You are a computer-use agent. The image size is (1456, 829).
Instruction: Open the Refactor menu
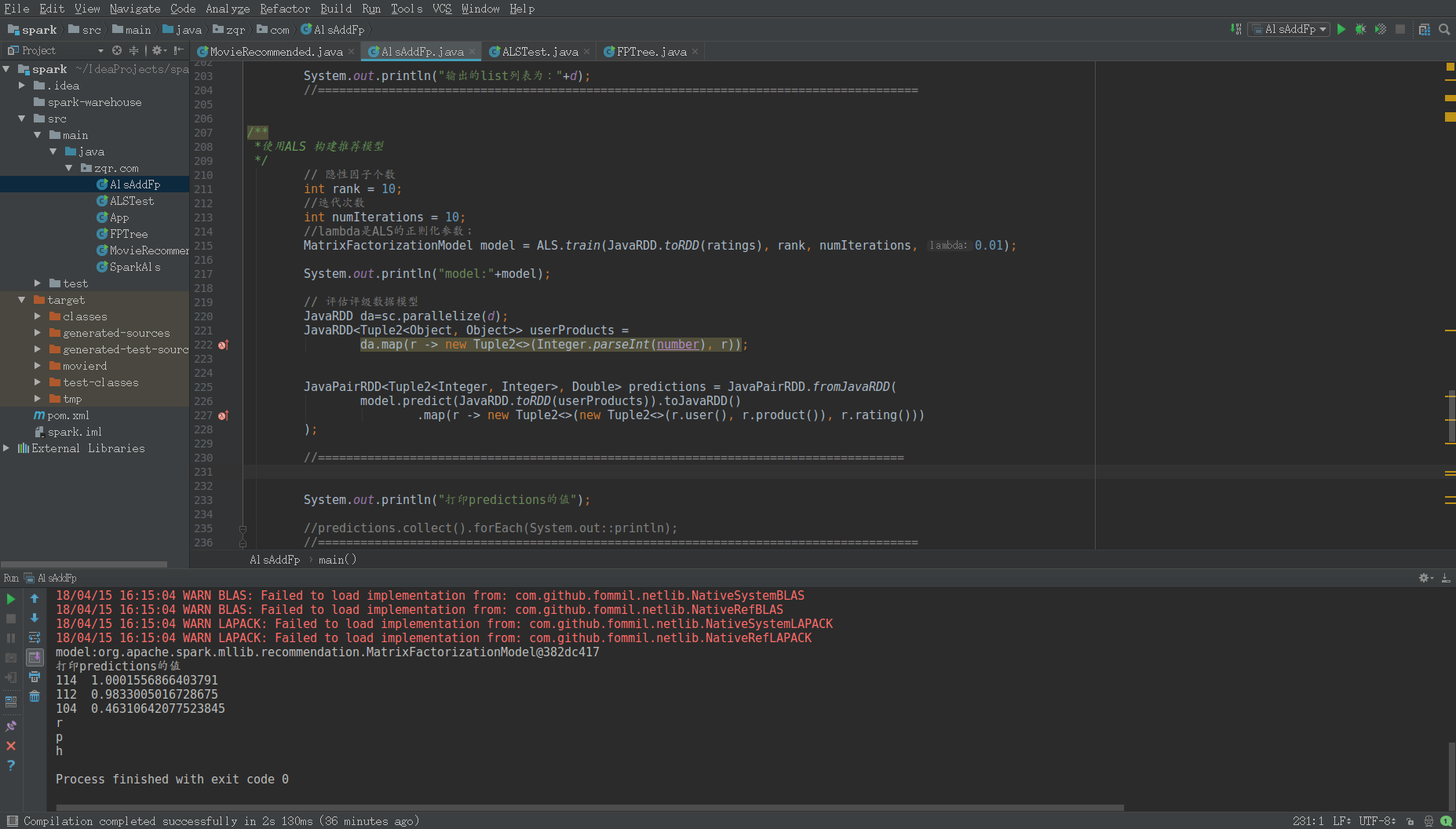click(285, 9)
